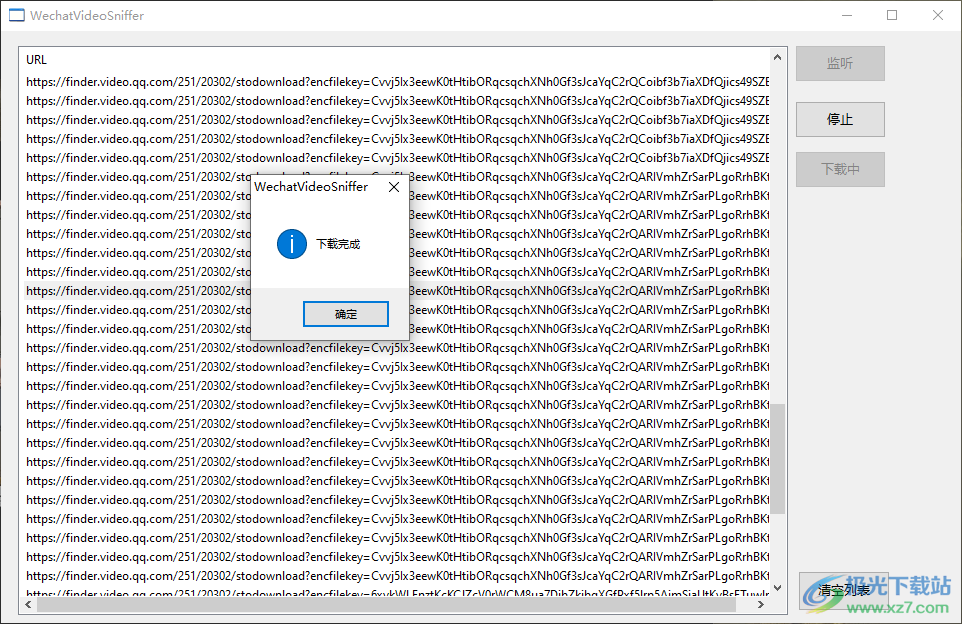Image resolution: width=962 pixels, height=624 pixels.
Task: Click the greyed-out 监听 button
Action: 840,63
